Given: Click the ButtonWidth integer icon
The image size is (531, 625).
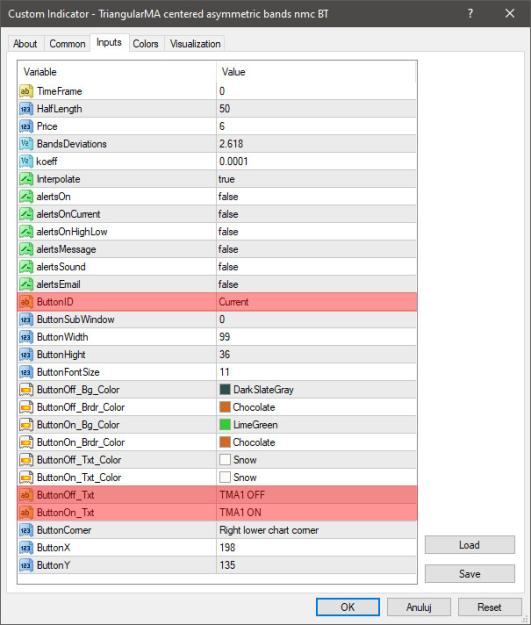Looking at the screenshot, I should pyautogui.click(x=26, y=337).
